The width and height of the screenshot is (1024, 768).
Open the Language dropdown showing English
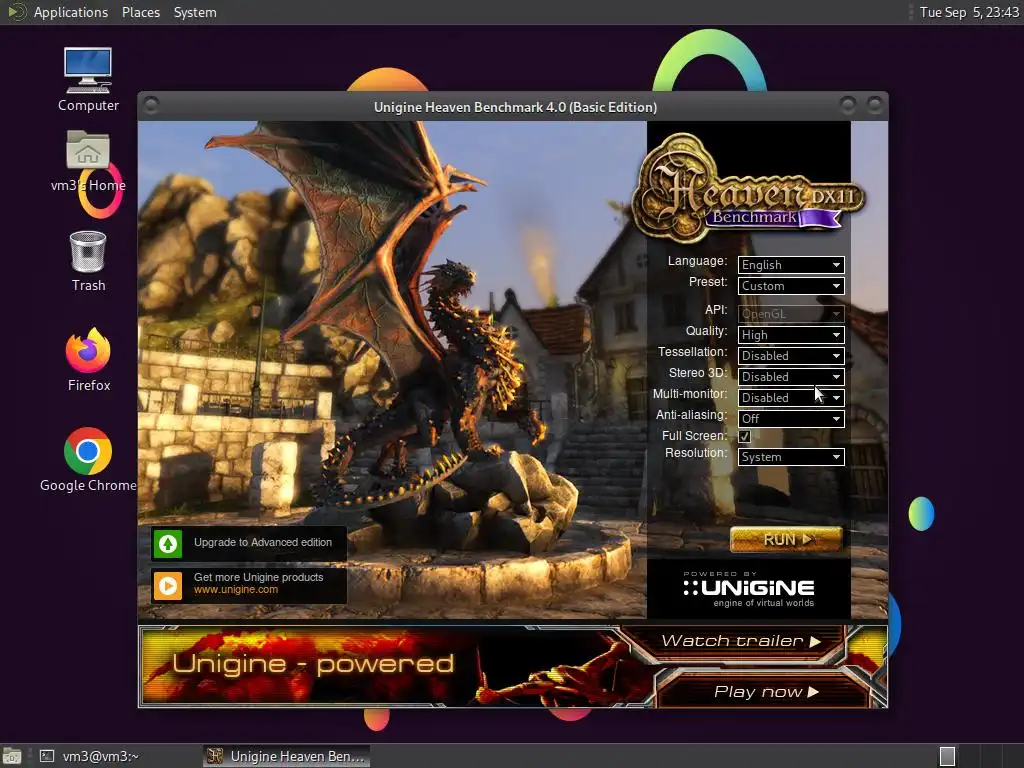[x=791, y=264]
